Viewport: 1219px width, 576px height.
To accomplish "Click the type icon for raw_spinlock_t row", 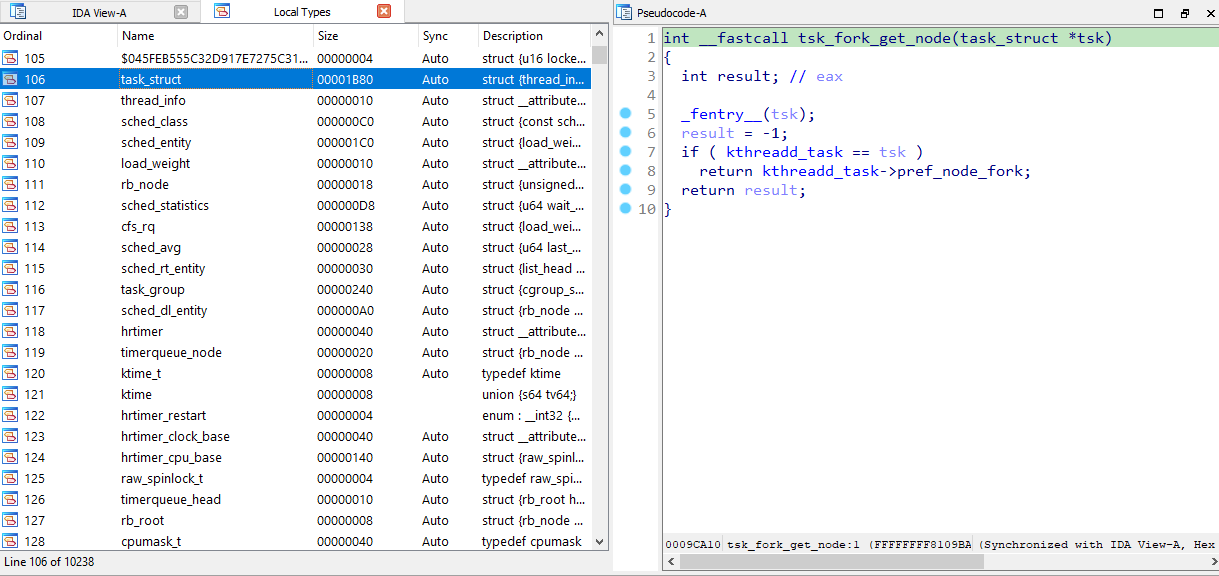I will click(x=10, y=478).
